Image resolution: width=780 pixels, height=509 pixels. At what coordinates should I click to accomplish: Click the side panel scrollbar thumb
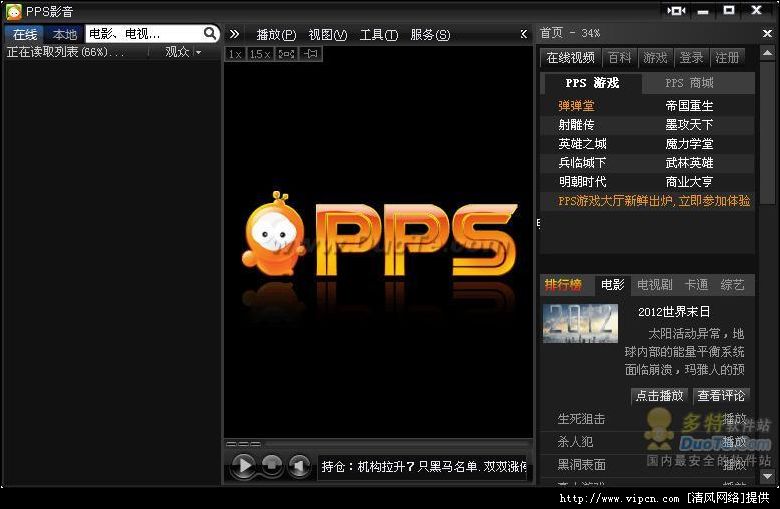pyautogui.click(x=767, y=132)
